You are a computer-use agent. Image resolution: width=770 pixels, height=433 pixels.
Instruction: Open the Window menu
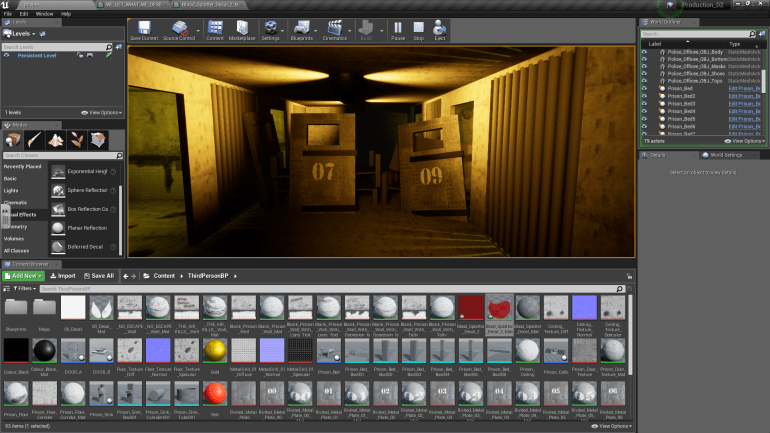[x=44, y=14]
